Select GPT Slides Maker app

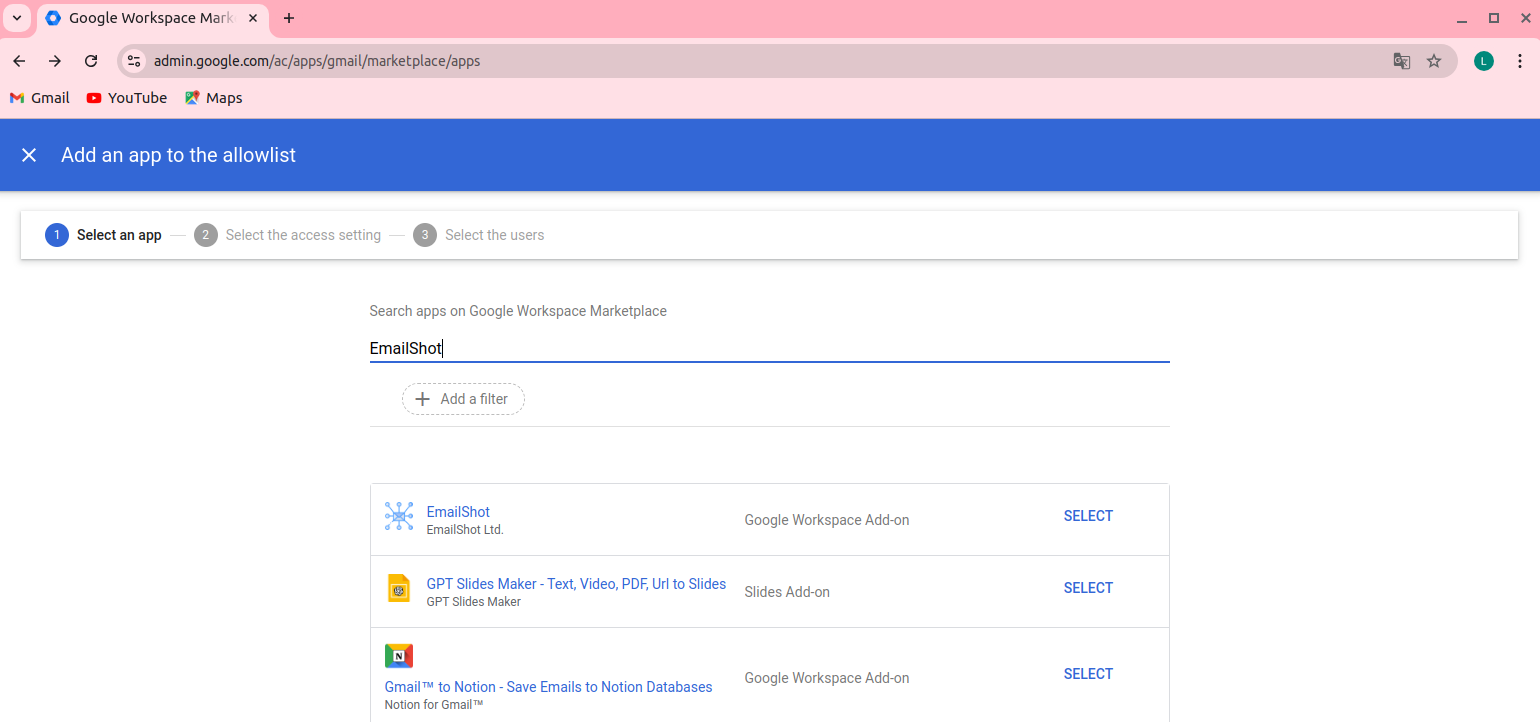point(1088,588)
